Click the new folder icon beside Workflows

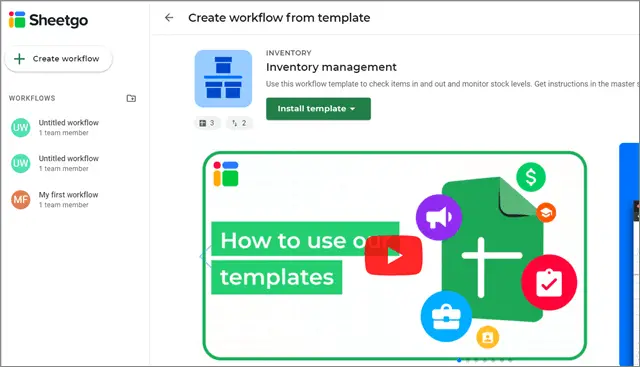(x=131, y=98)
